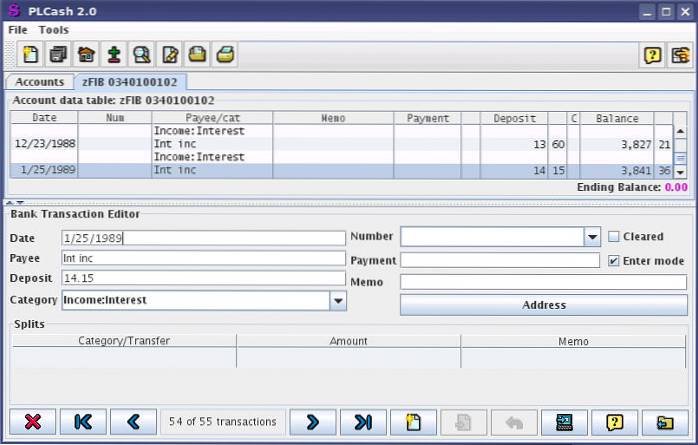Viewport: 698px width, 445px height.
Task: Jump to first transaction
Action: coord(83,421)
